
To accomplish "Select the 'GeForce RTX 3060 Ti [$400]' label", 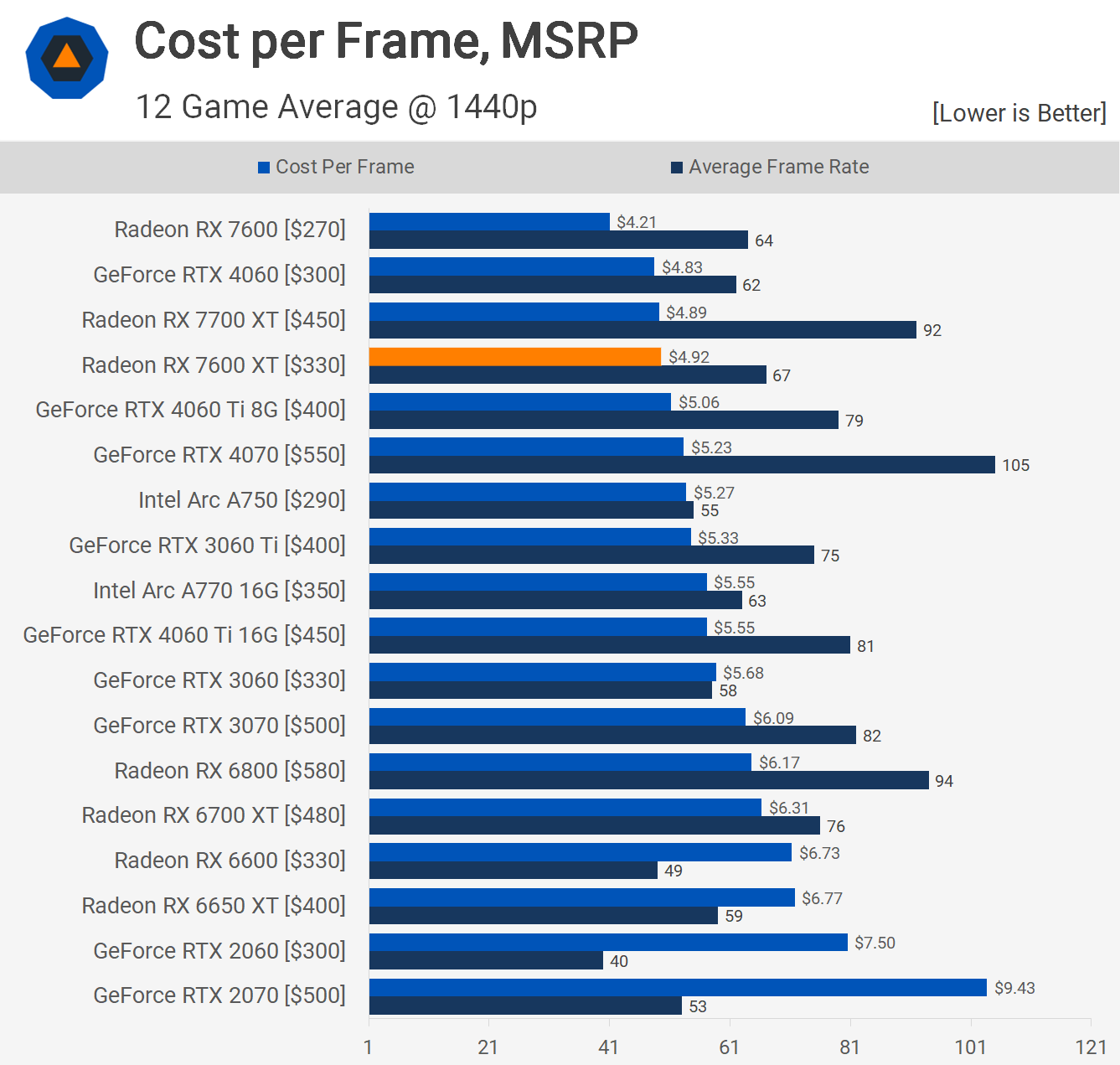I will 208,545.
